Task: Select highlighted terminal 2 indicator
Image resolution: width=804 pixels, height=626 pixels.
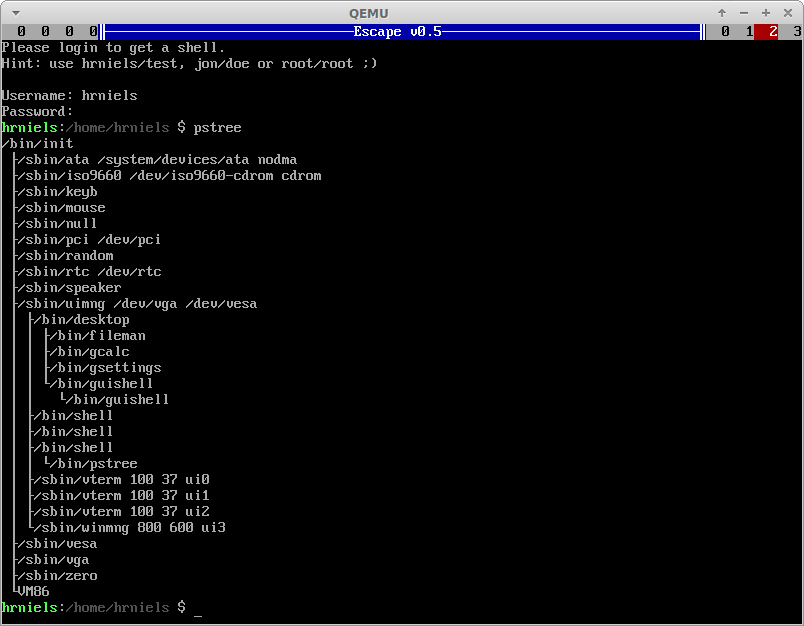Action: pos(767,32)
